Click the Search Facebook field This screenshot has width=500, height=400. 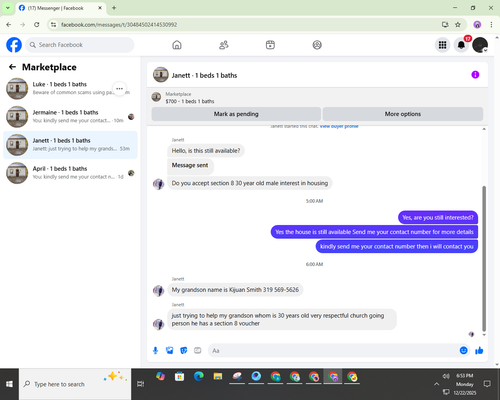click(x=80, y=45)
